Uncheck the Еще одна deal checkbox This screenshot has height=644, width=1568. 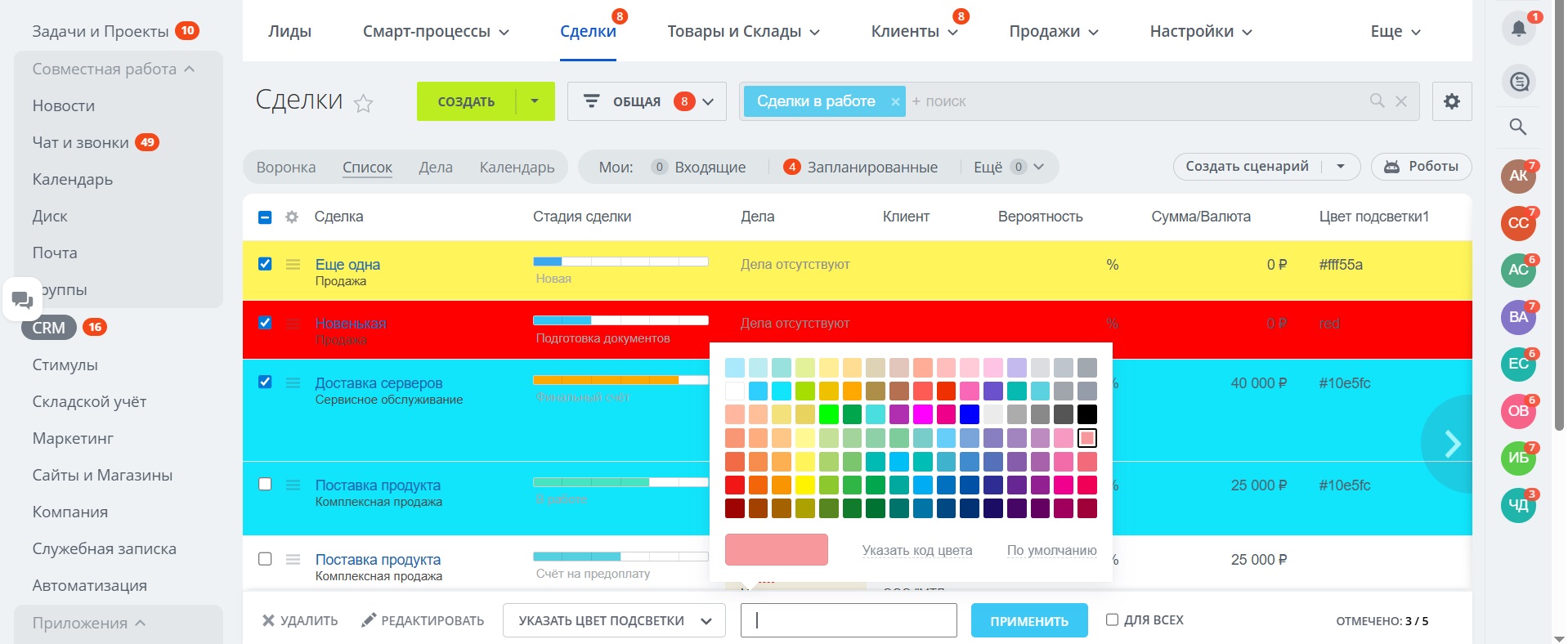(x=265, y=264)
